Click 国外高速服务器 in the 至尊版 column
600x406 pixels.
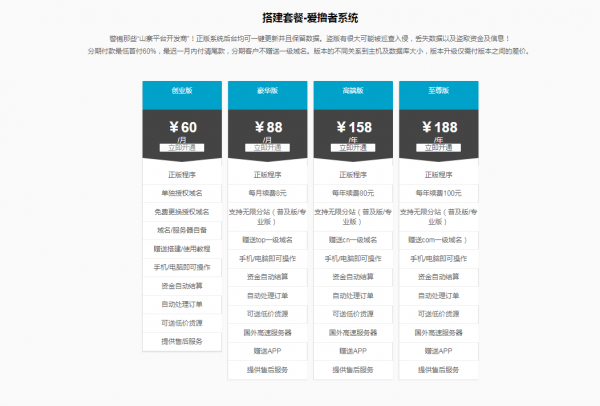click(439, 333)
